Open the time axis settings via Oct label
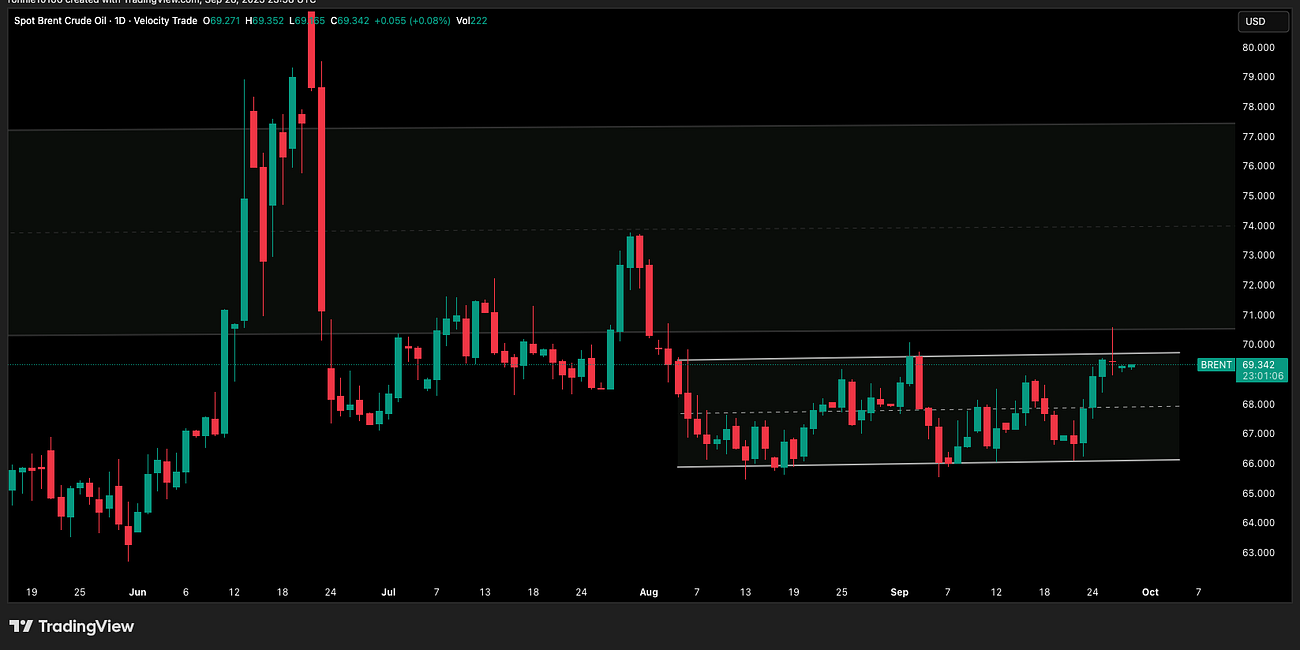Viewport: 1300px width, 650px height. 1149,592
